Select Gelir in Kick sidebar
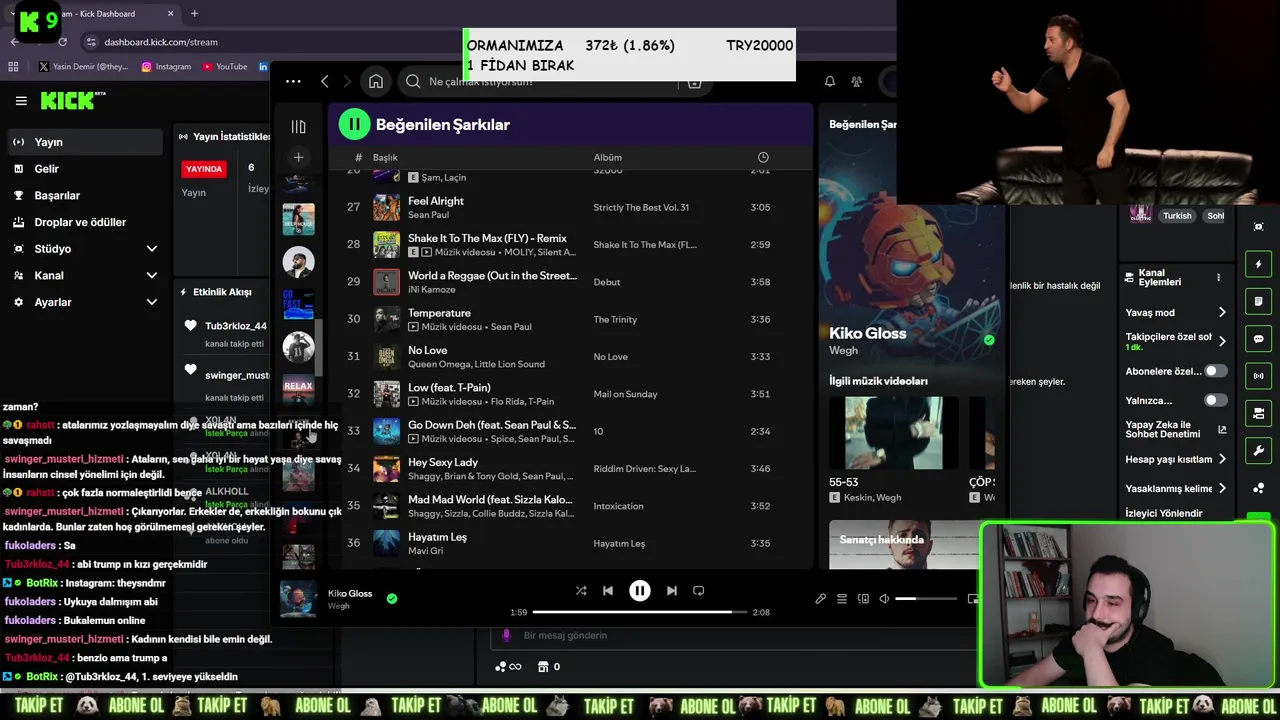 pos(84,169)
